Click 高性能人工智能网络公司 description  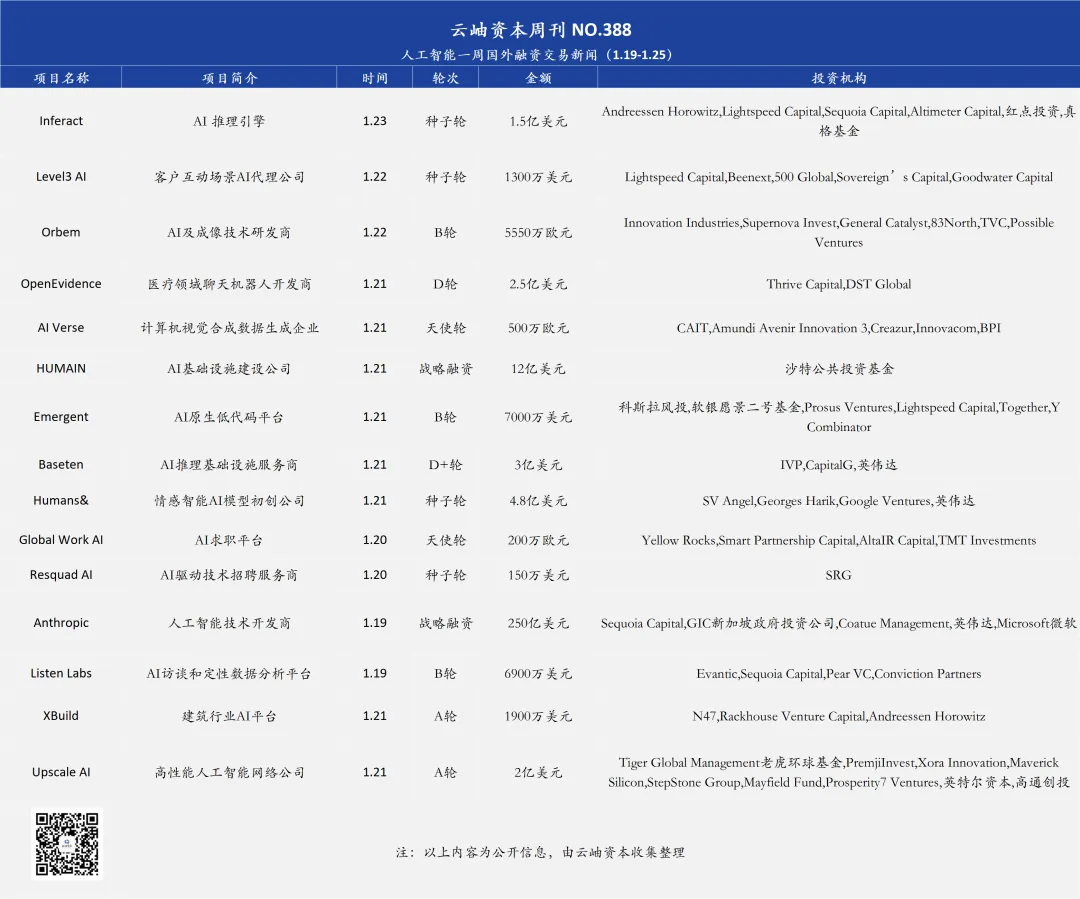pos(229,772)
